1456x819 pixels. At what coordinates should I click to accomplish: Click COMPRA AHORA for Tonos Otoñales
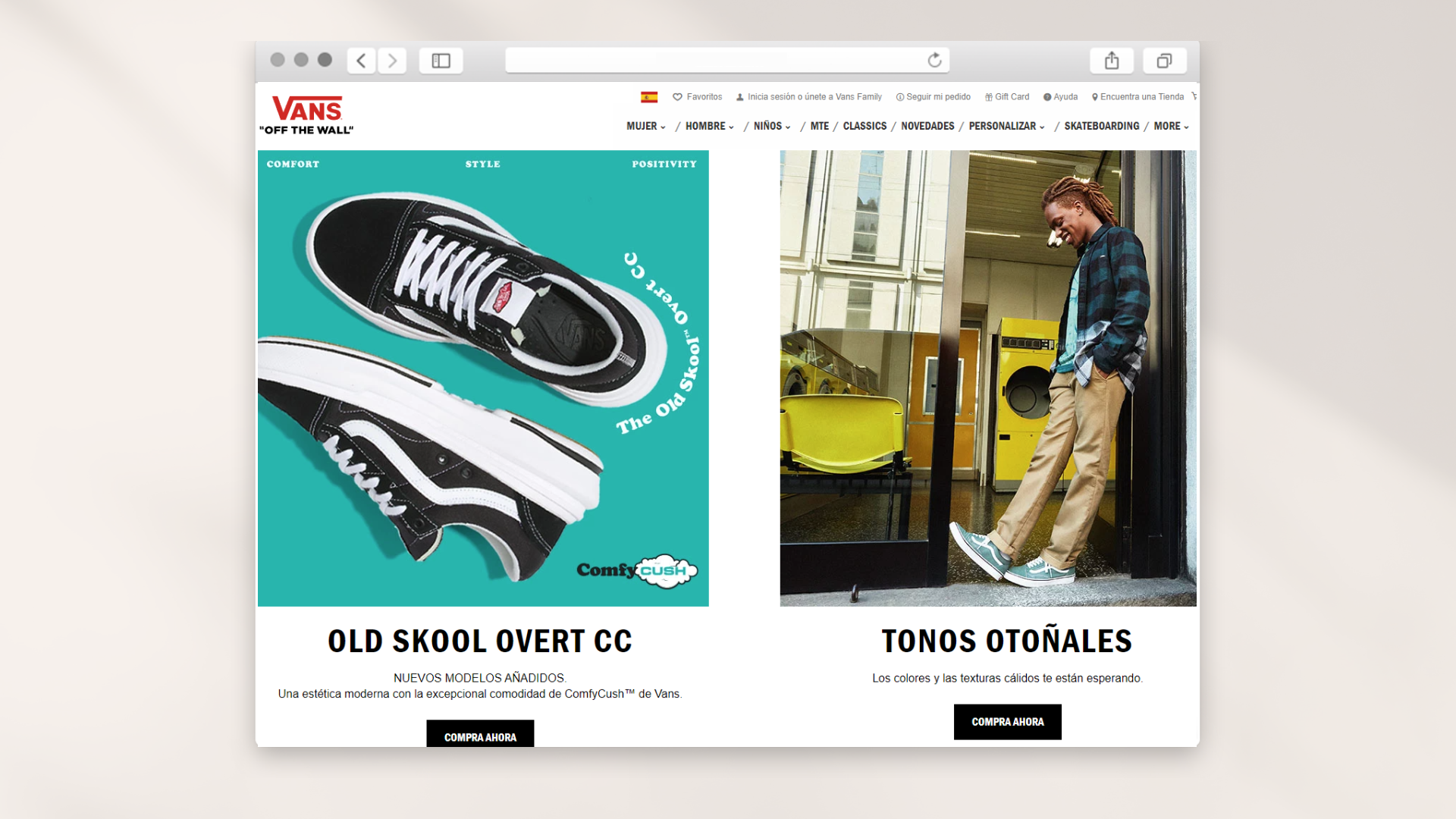click(x=1007, y=721)
